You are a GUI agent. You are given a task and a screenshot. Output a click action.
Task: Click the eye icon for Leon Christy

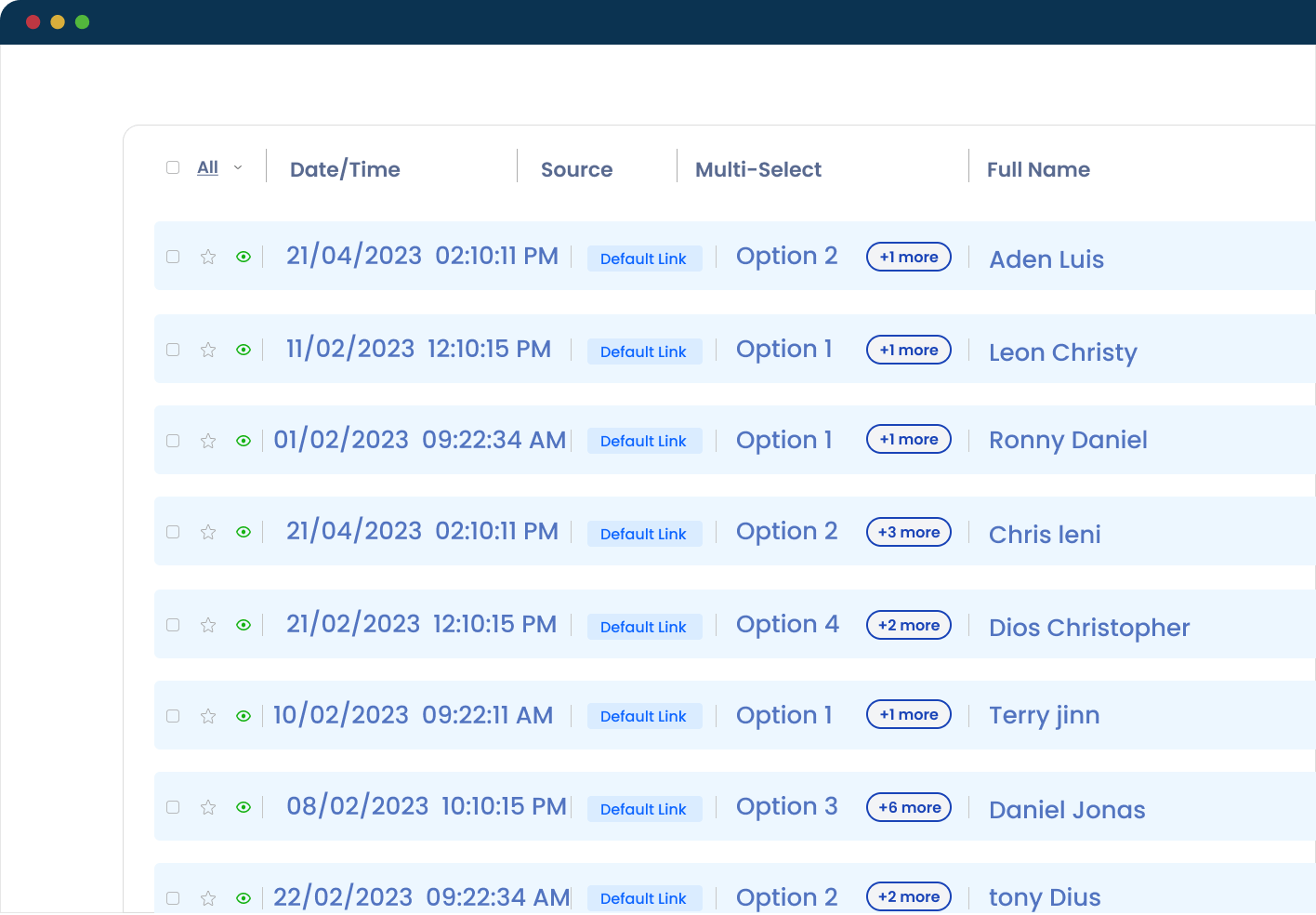click(243, 350)
